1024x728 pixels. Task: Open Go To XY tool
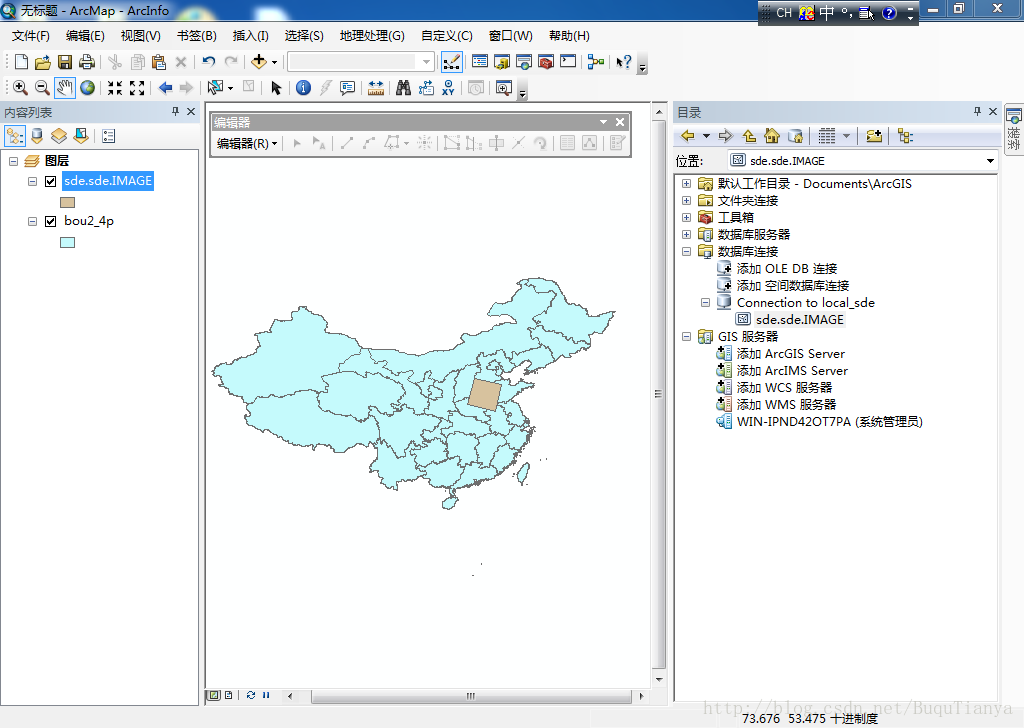click(448, 88)
